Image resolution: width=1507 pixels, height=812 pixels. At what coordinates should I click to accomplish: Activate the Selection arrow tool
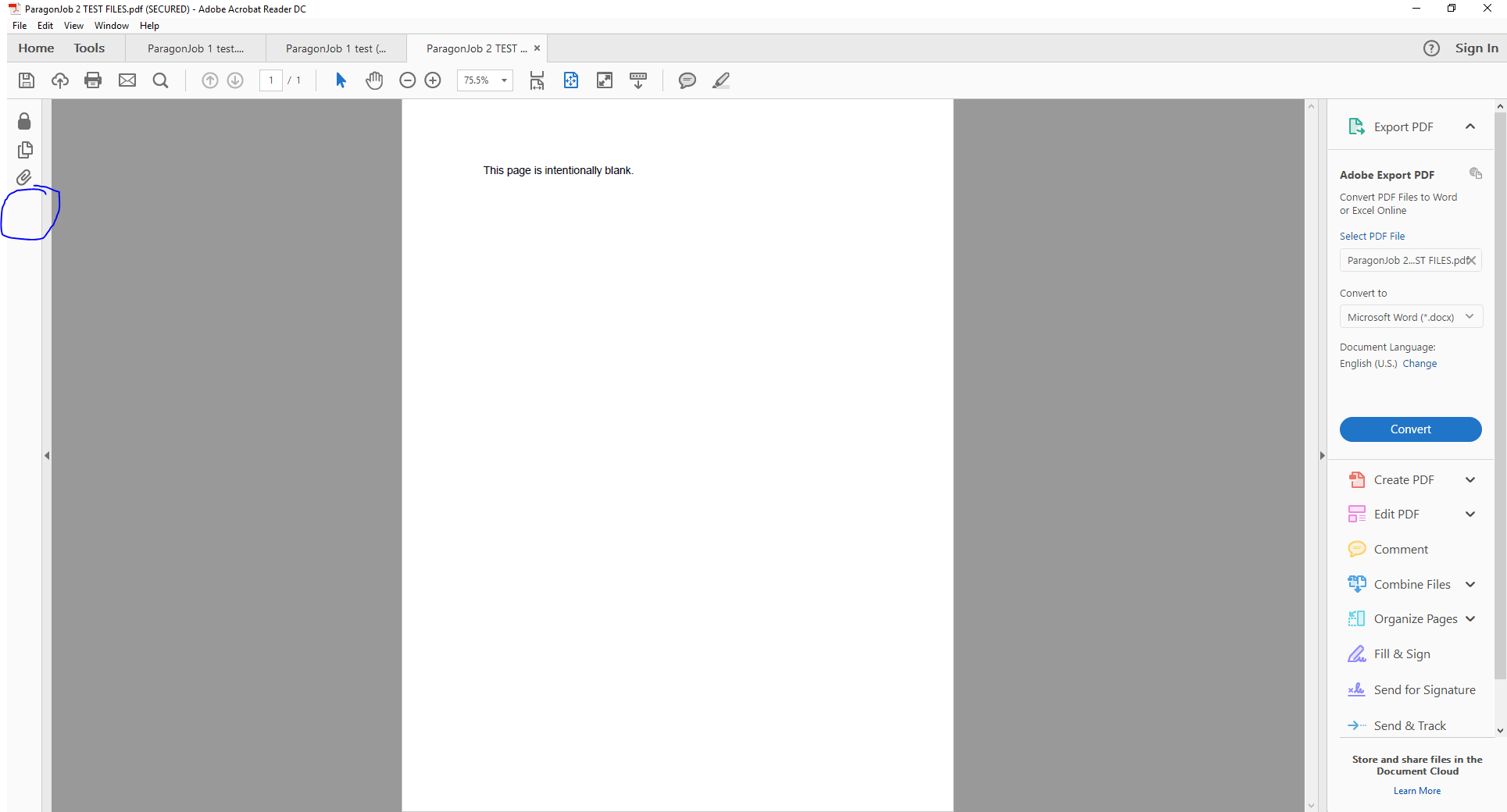tap(341, 80)
